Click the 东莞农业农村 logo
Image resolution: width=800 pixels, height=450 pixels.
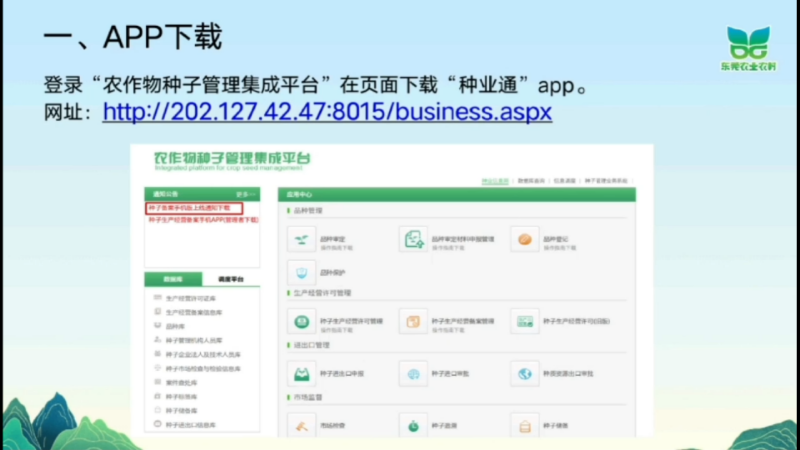(x=748, y=48)
